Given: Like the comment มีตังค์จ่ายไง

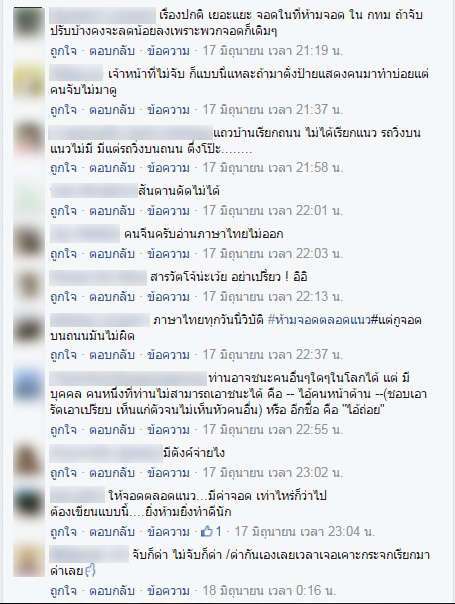Looking at the screenshot, I should tap(64, 473).
